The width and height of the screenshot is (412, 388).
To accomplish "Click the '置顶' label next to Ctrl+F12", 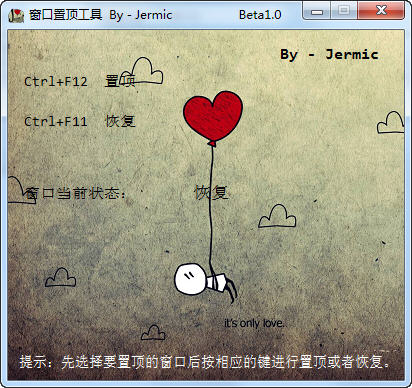I will (x=120, y=81).
